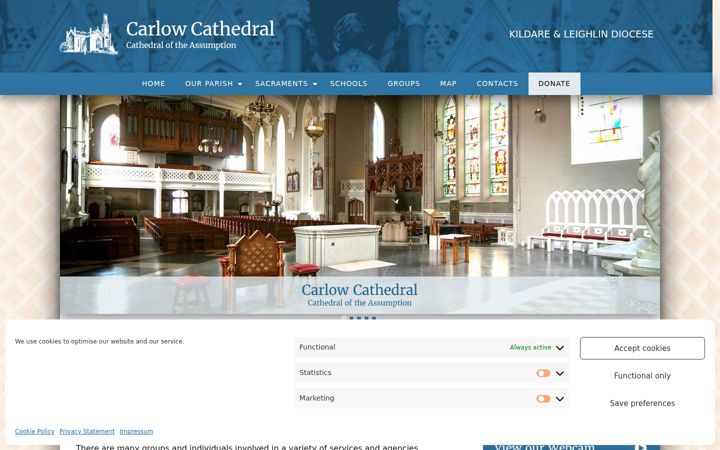This screenshot has width=720, height=450.
Task: Click the 'We use cookies' notice text
Action: pos(99,341)
